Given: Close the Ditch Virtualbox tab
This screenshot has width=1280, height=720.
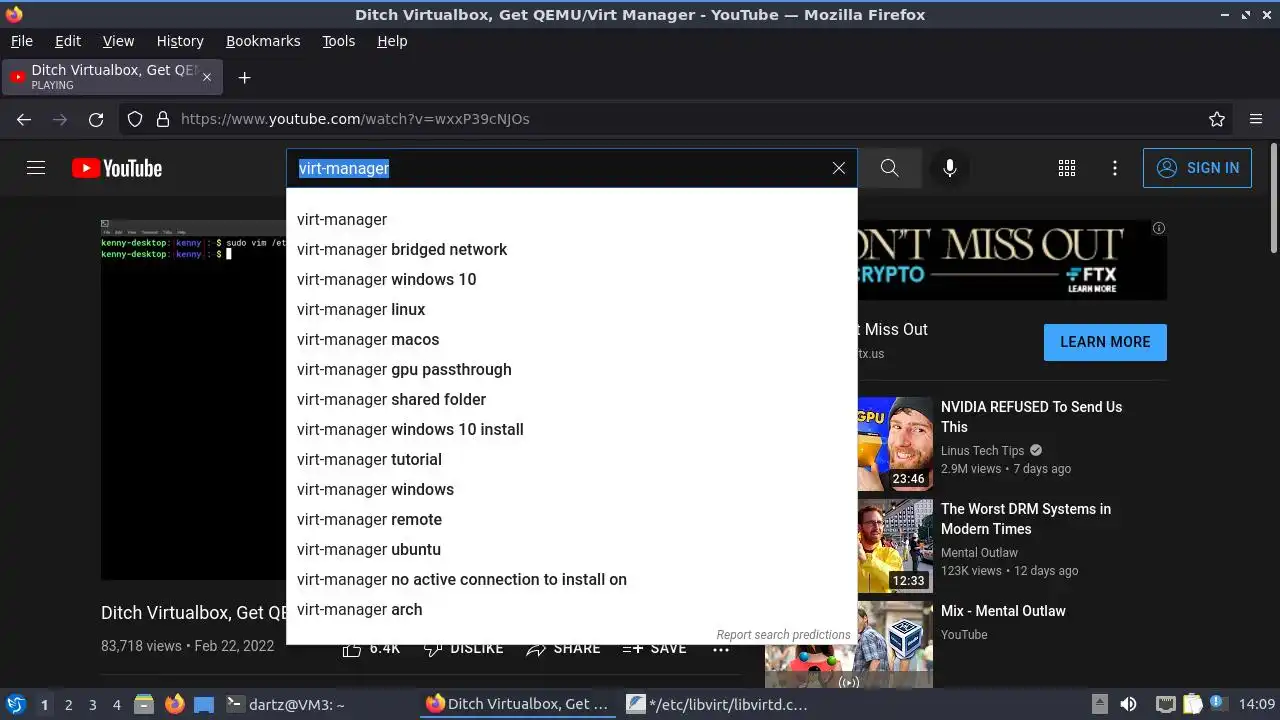Looking at the screenshot, I should coord(207,77).
